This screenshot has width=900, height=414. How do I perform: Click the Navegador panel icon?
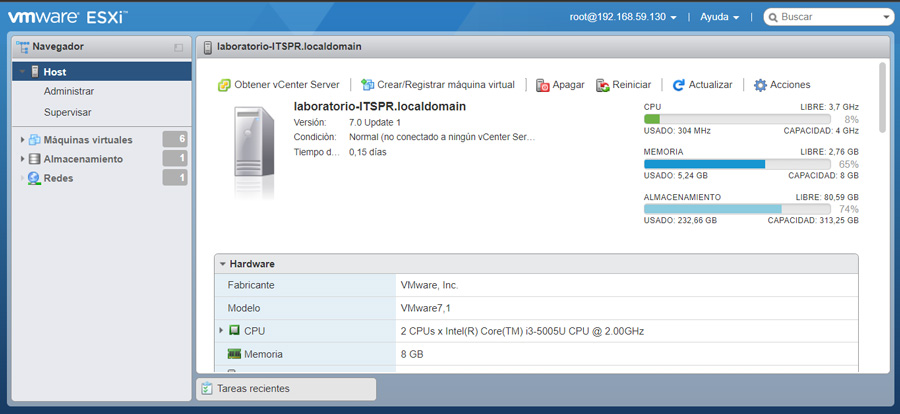(x=23, y=47)
